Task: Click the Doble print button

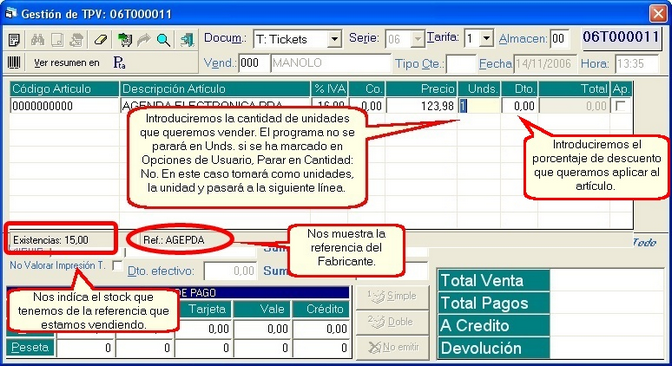Action: (392, 322)
